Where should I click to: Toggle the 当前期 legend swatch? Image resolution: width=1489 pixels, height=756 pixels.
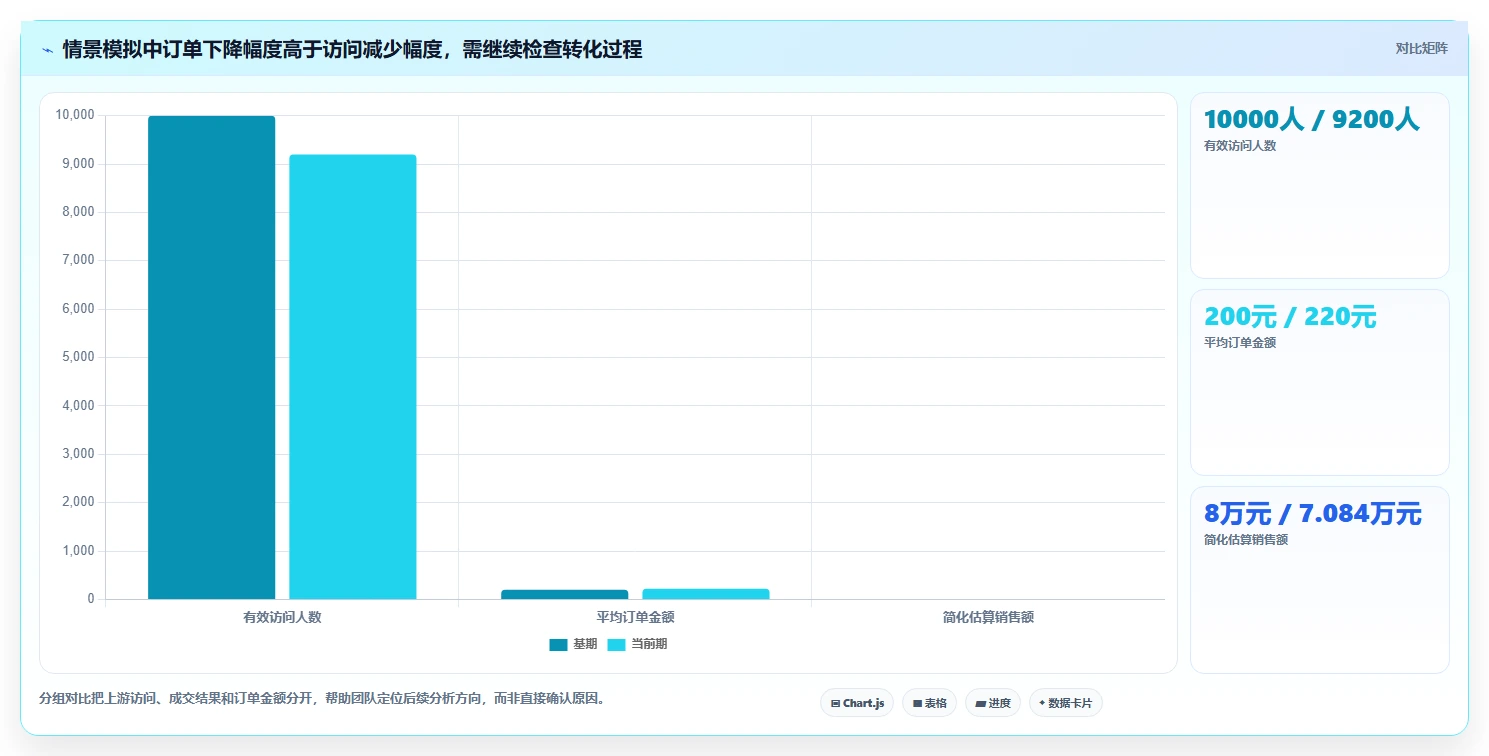[616, 645]
